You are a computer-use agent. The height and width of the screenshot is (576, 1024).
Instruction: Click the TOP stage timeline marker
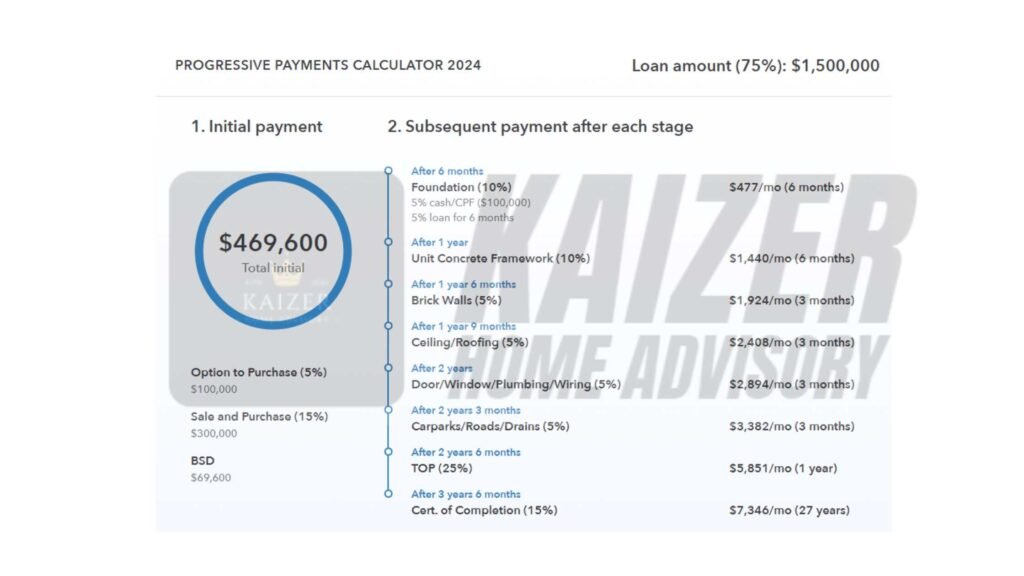(389, 452)
